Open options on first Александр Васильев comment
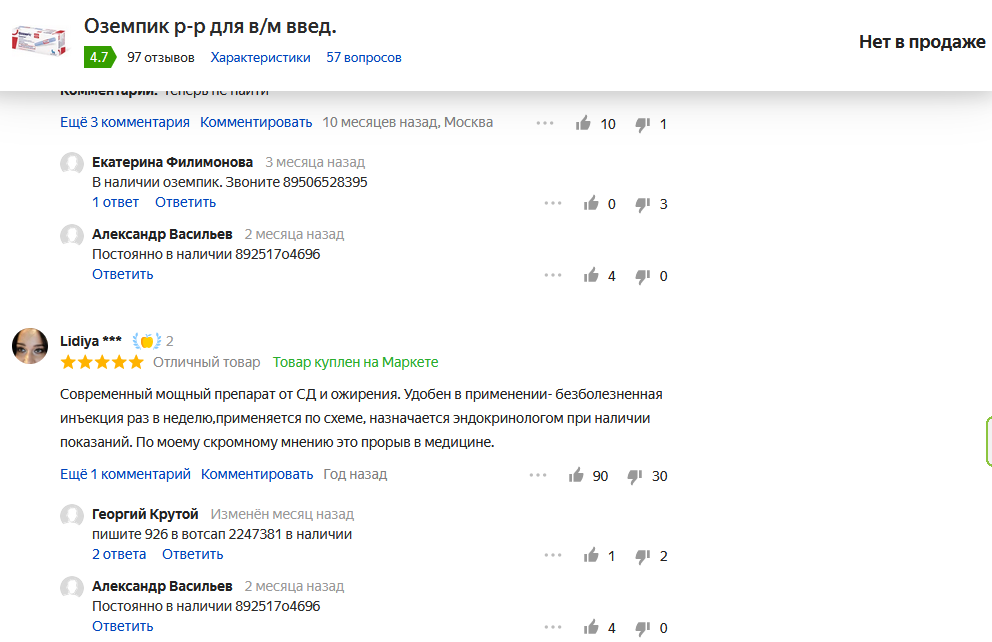This screenshot has height=642, width=992. (x=553, y=275)
